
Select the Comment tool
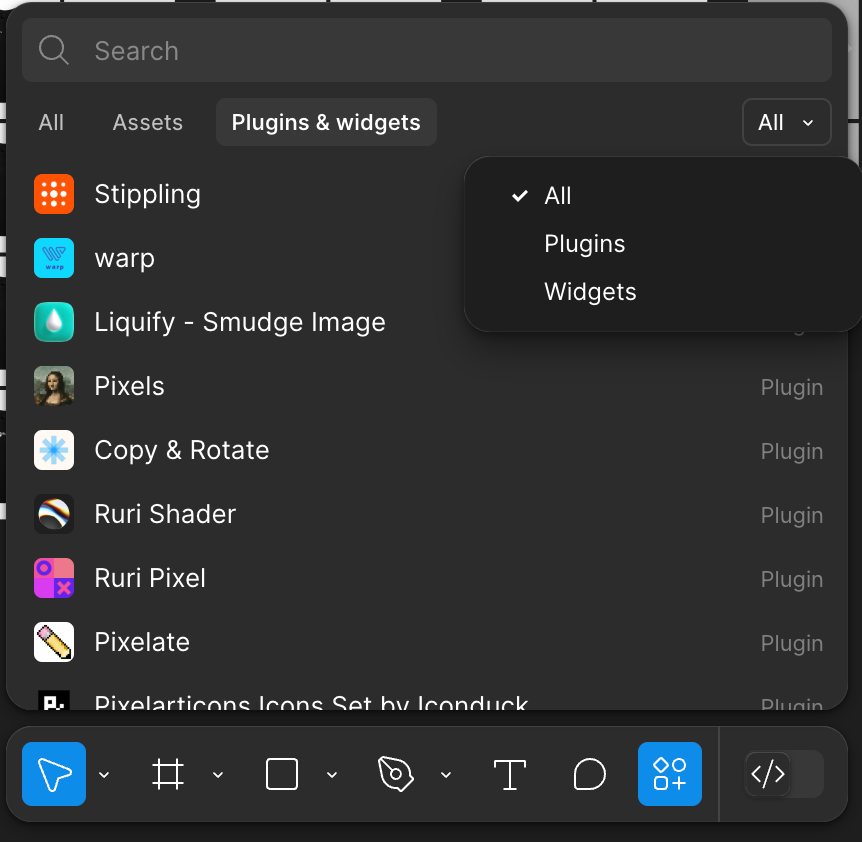tap(589, 774)
